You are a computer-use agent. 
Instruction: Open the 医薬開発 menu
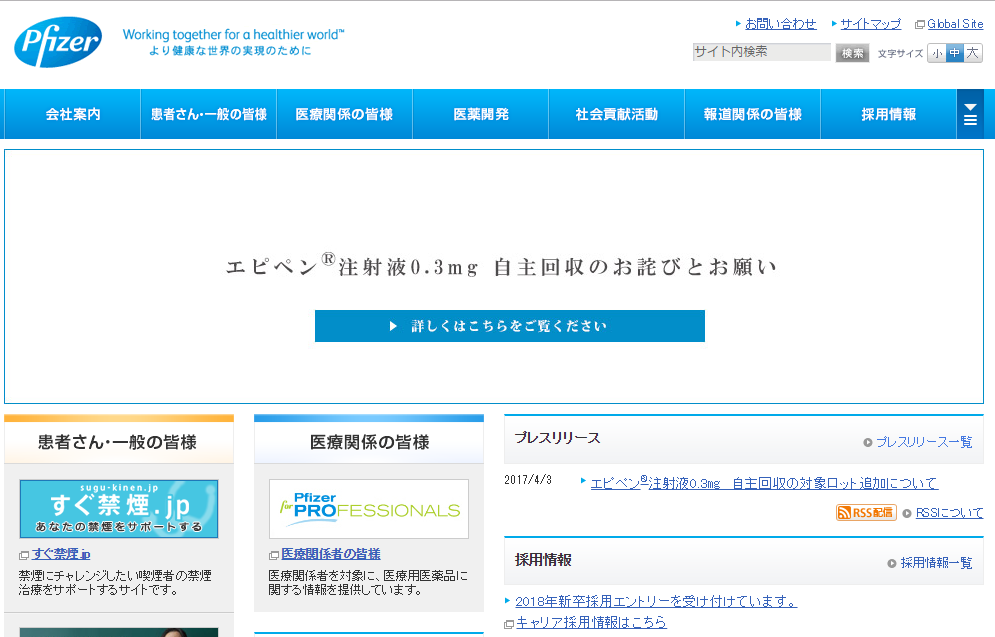click(480, 114)
